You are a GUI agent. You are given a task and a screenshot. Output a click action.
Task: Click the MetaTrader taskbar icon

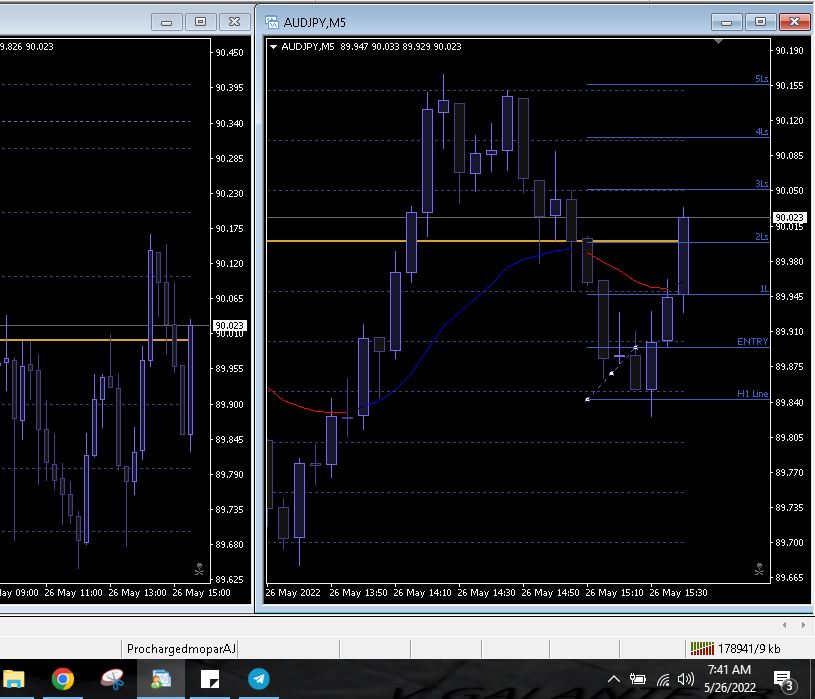point(160,680)
